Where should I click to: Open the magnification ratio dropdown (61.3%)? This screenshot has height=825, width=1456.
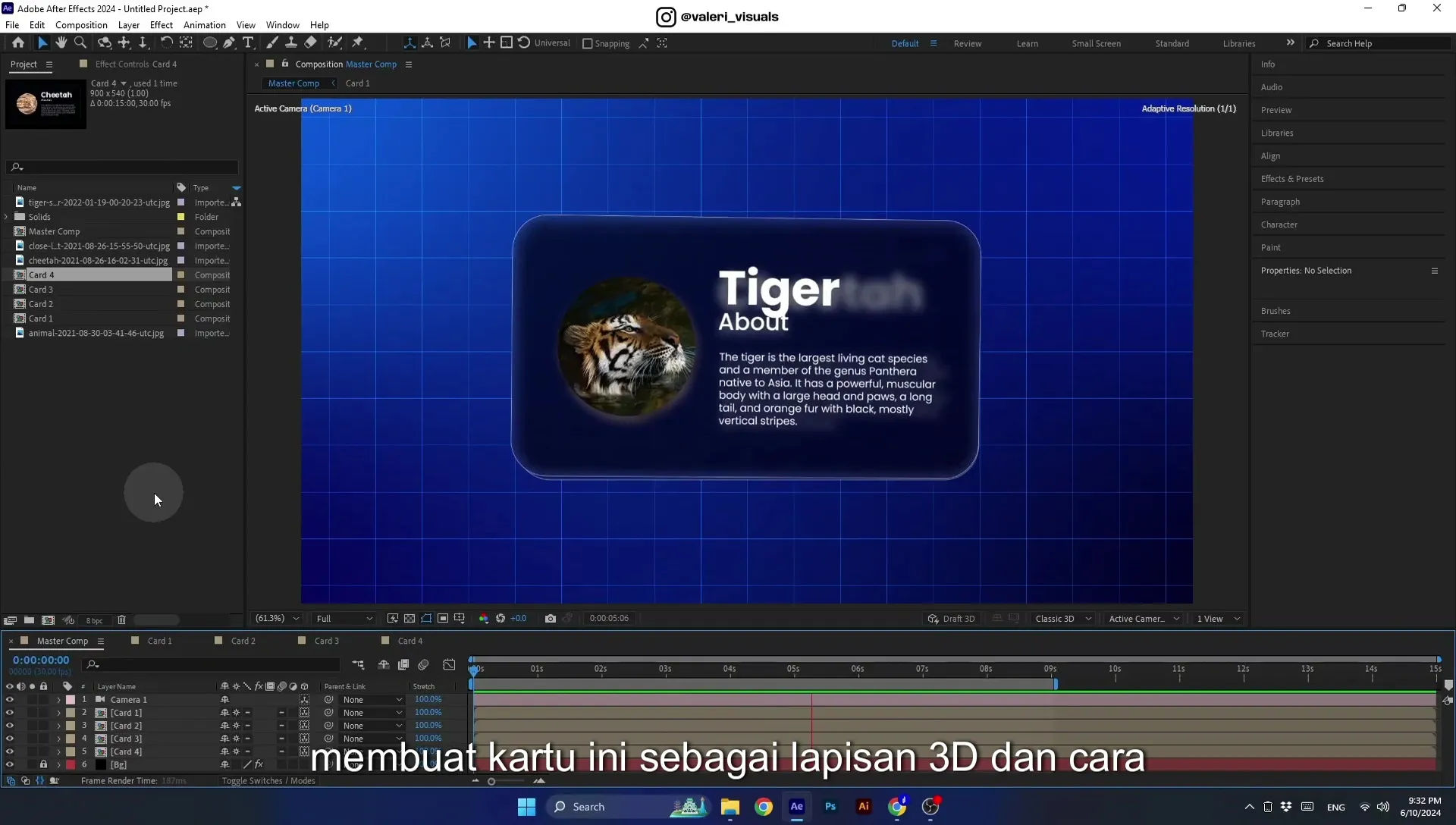coord(278,619)
